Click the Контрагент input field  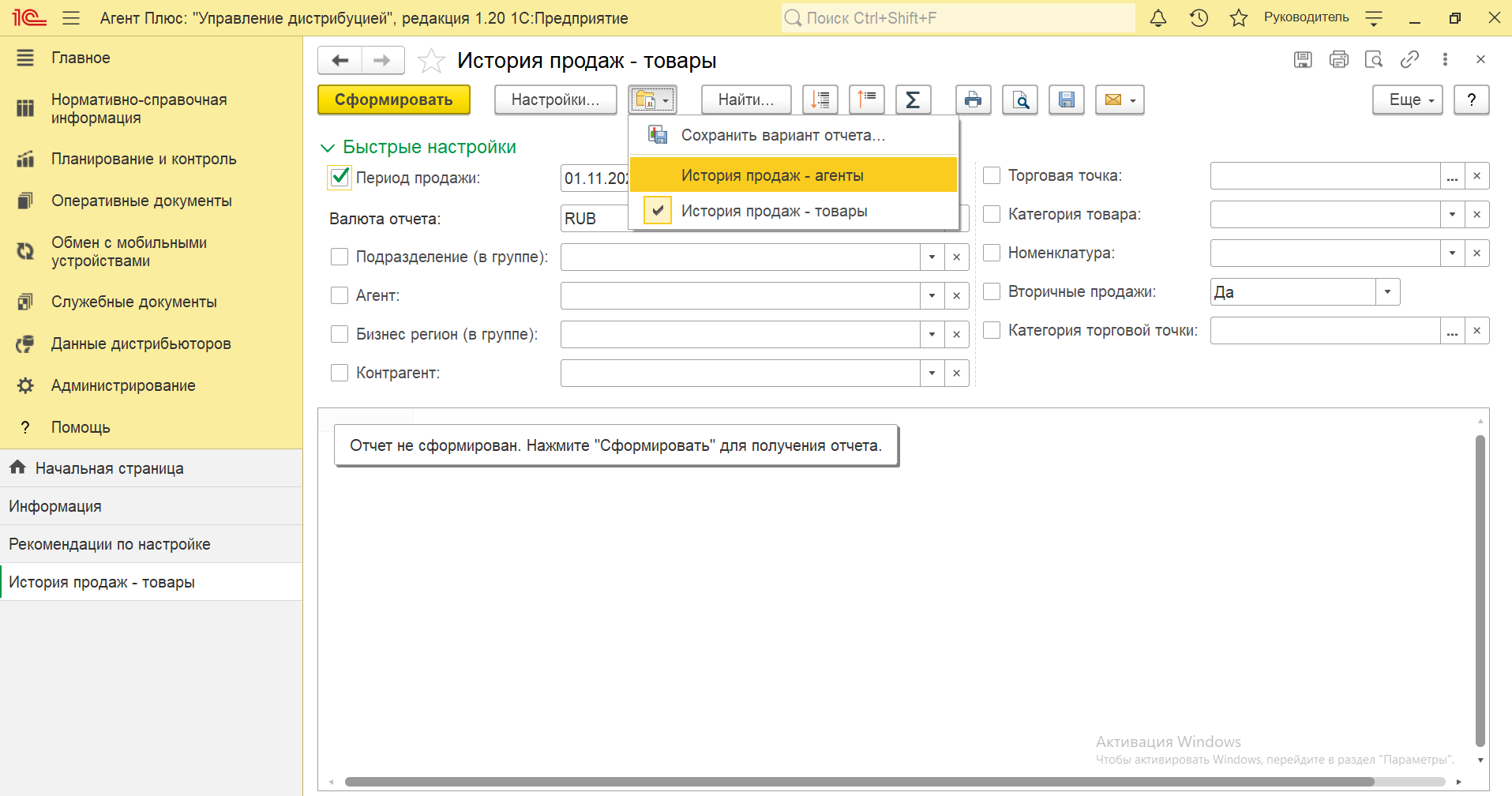point(740,373)
